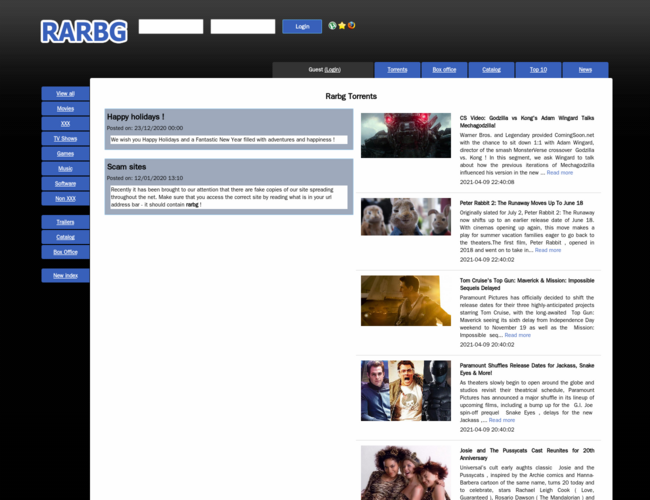Click the Top Gun Maverick thumbnail

(x=406, y=301)
